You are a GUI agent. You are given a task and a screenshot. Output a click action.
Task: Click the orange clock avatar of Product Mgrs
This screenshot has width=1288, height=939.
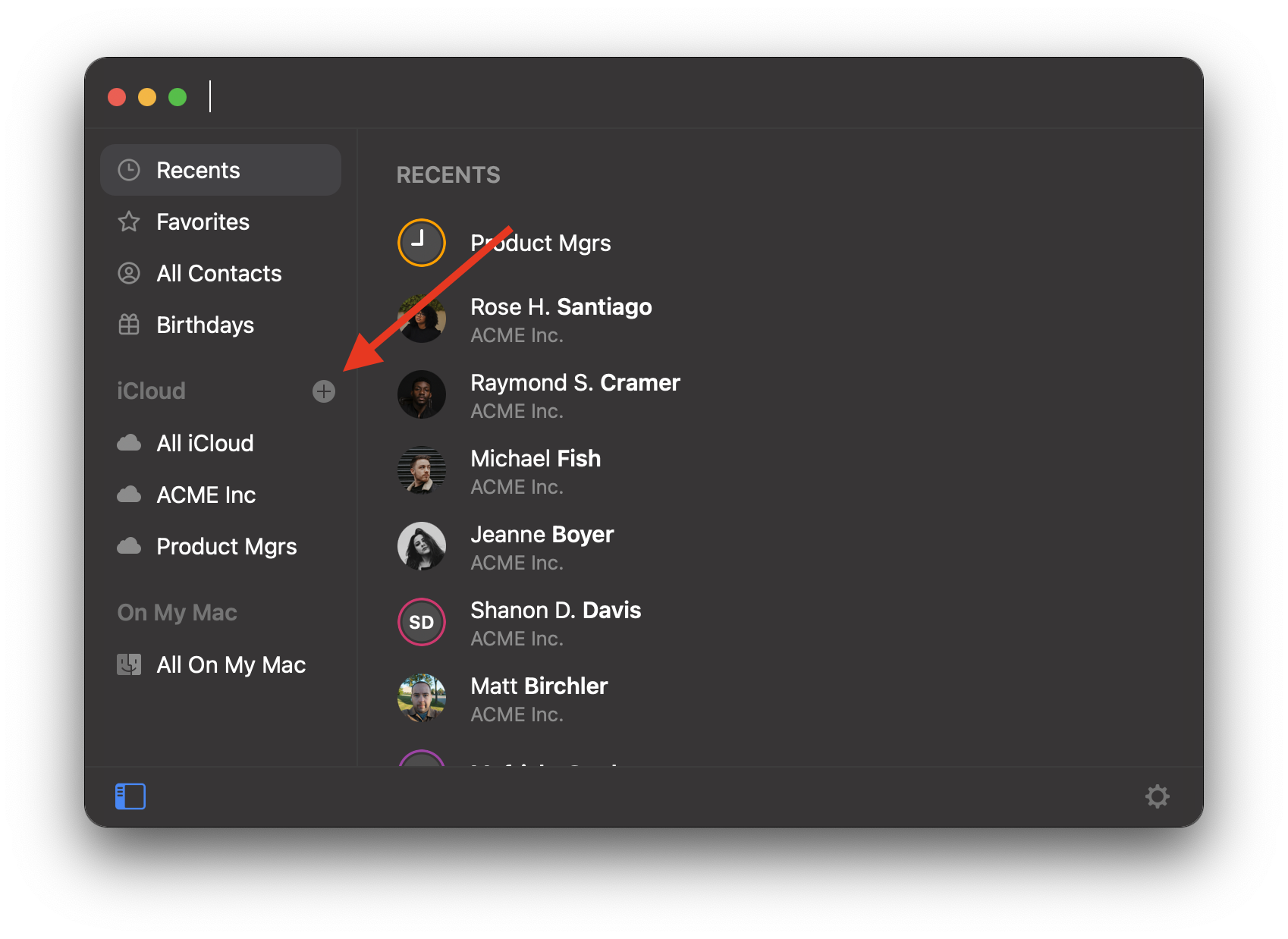tap(422, 243)
